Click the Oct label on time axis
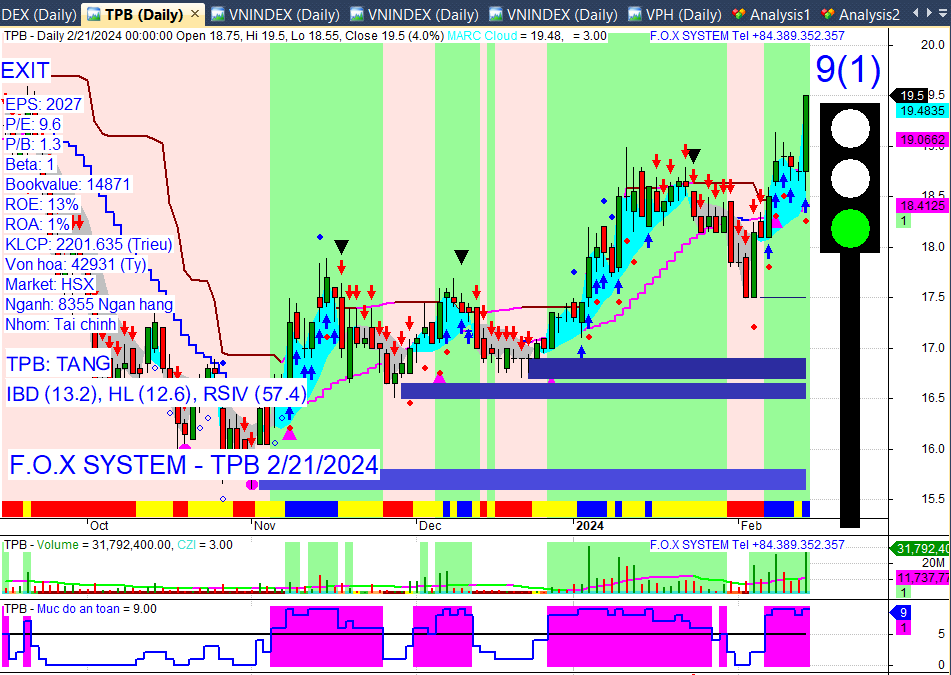951x675 pixels. 99,525
